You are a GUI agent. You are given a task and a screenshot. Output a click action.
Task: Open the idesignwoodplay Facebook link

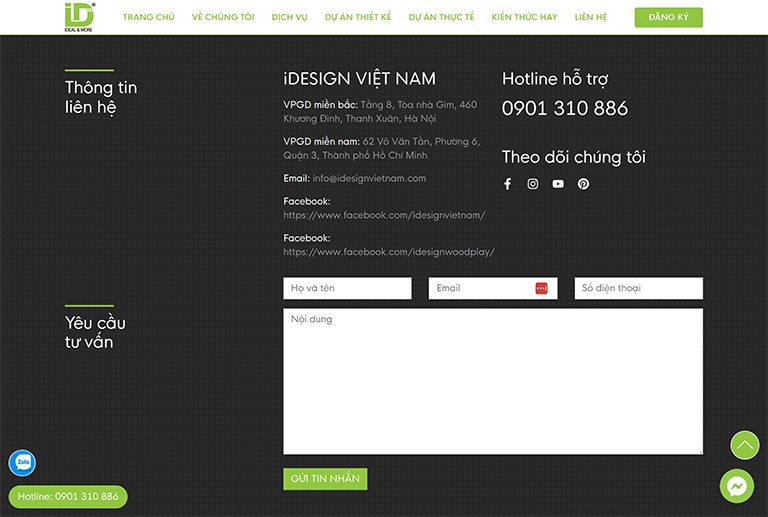point(389,252)
